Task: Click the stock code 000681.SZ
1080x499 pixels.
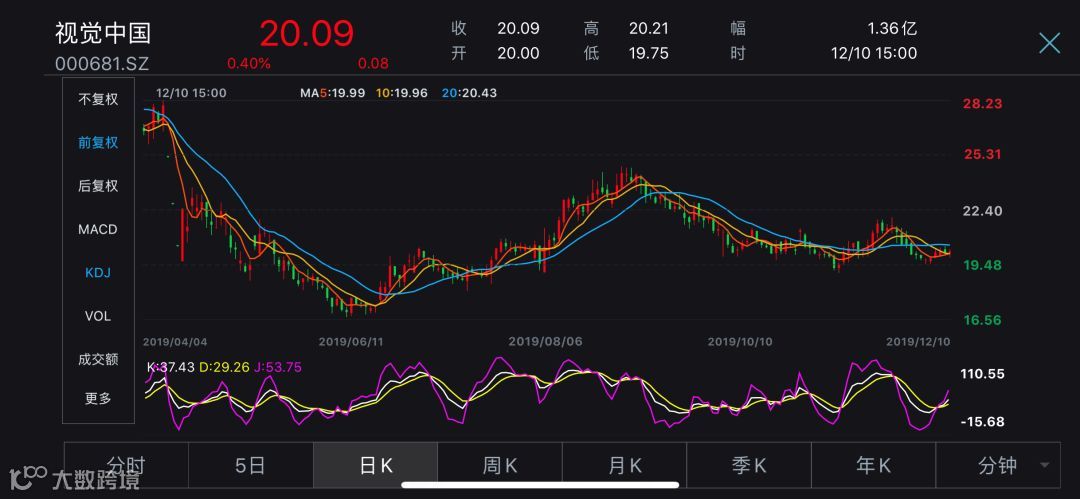Action: point(102,63)
